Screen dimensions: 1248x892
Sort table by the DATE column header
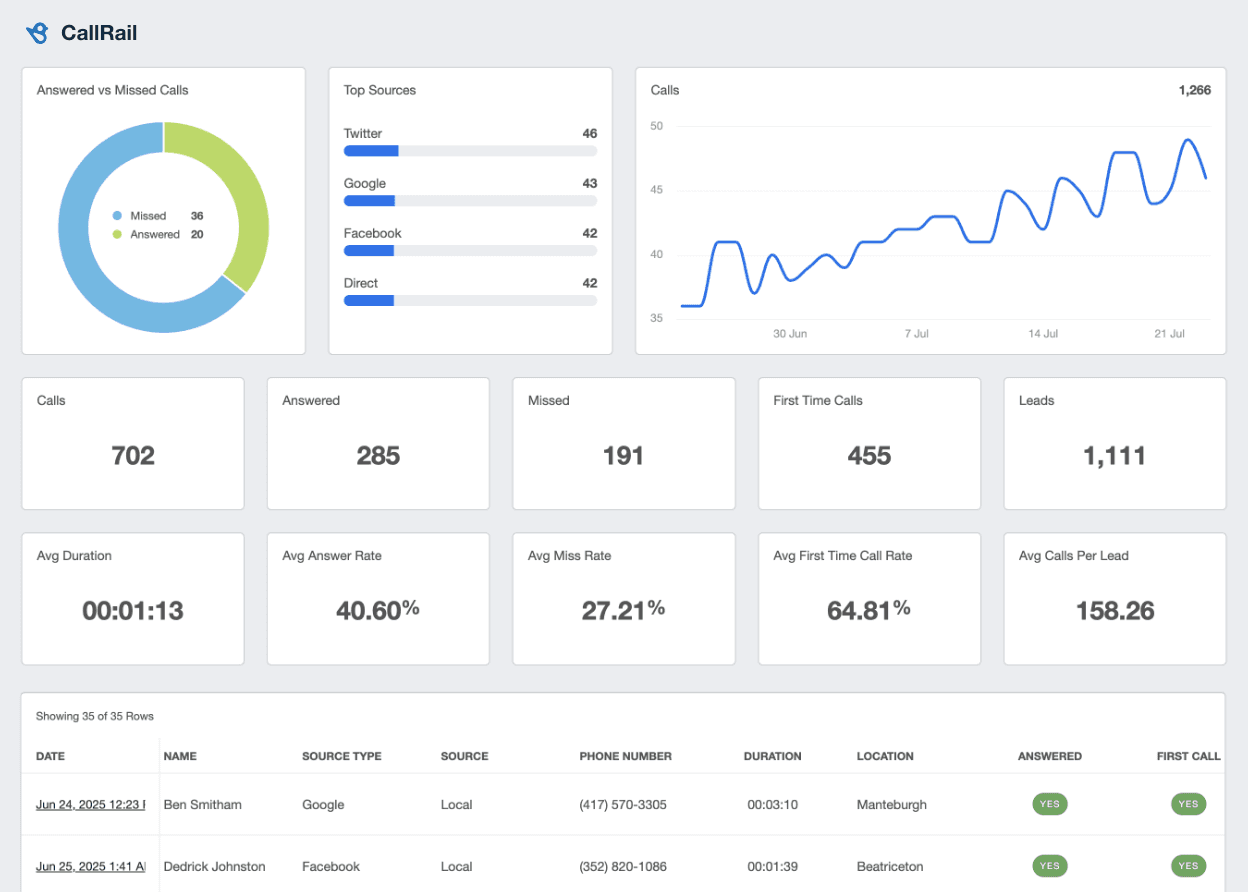pyautogui.click(x=50, y=756)
